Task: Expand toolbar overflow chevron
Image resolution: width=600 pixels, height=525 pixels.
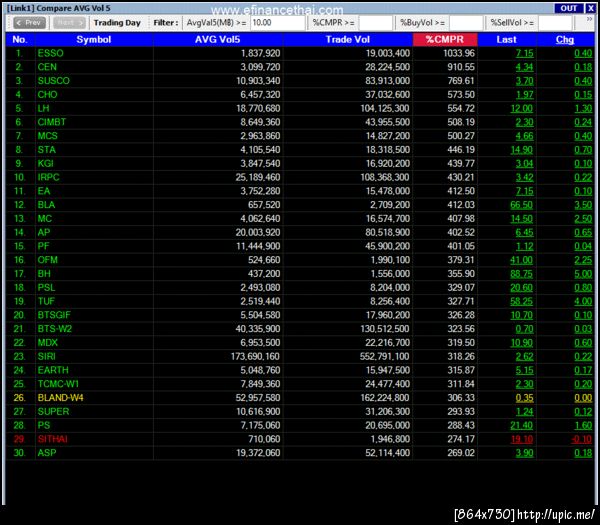Action: tap(589, 19)
